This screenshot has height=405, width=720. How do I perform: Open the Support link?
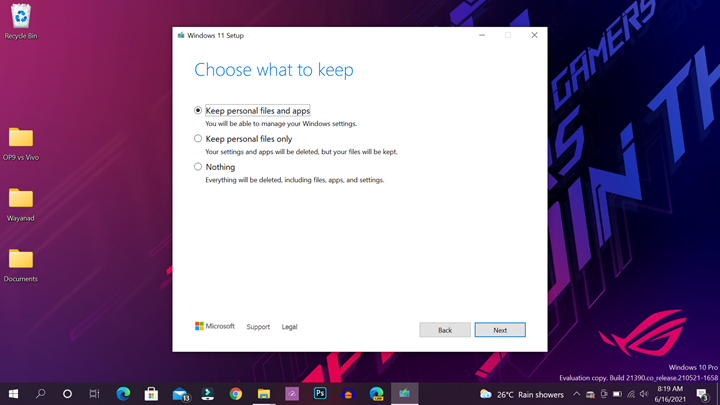(x=258, y=327)
